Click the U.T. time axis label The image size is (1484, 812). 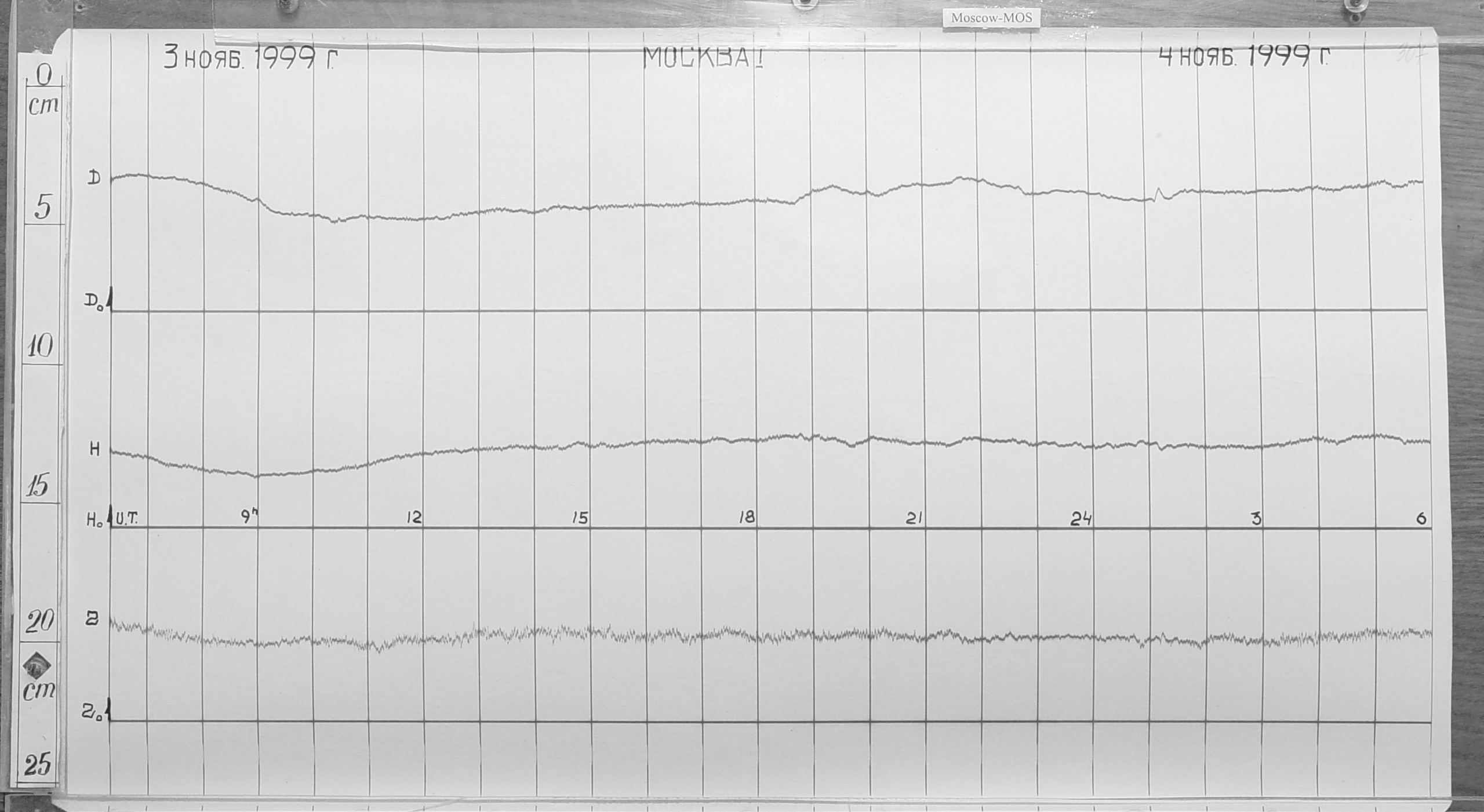coord(126,519)
